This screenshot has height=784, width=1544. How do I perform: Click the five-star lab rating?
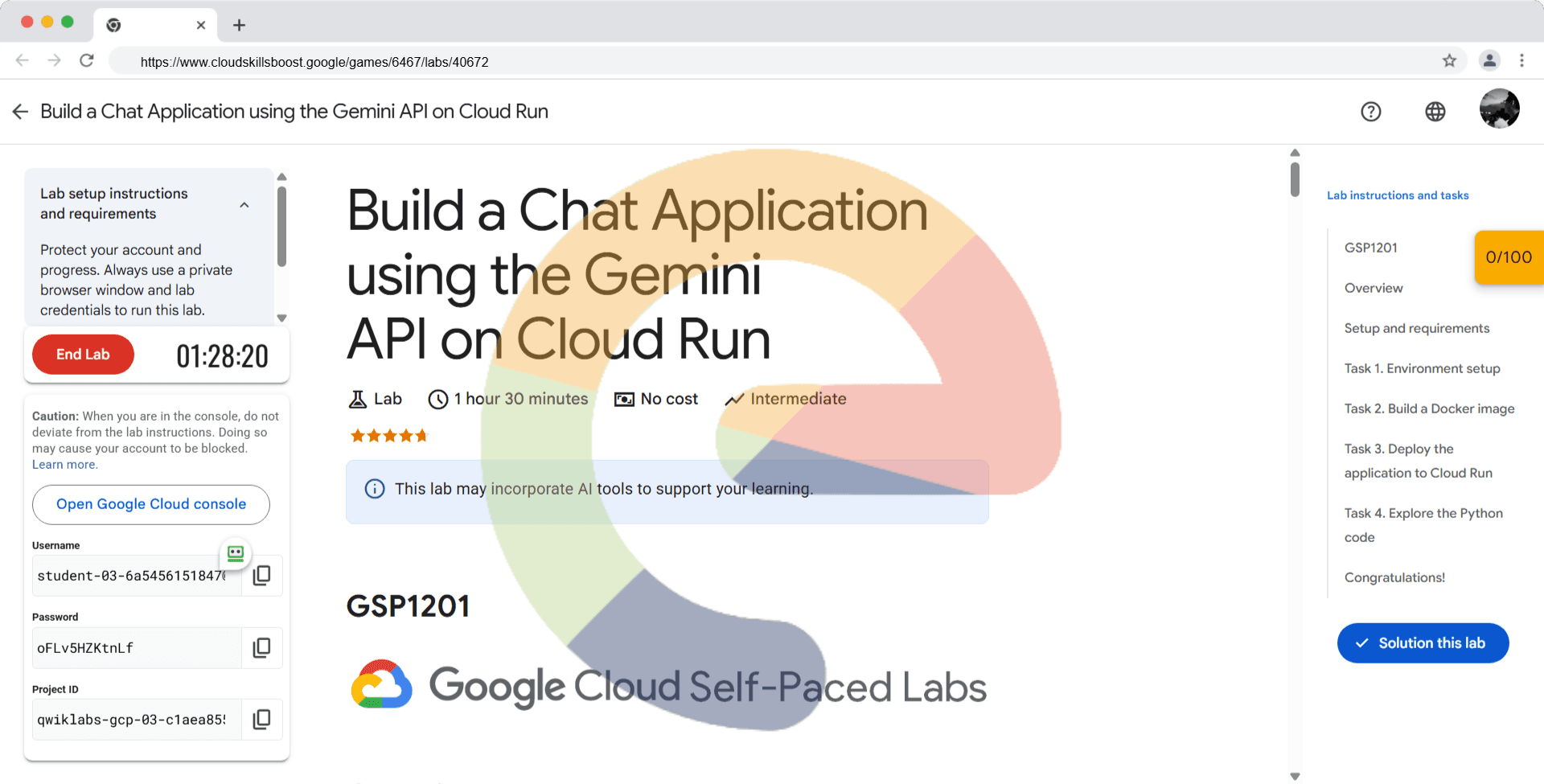point(388,436)
